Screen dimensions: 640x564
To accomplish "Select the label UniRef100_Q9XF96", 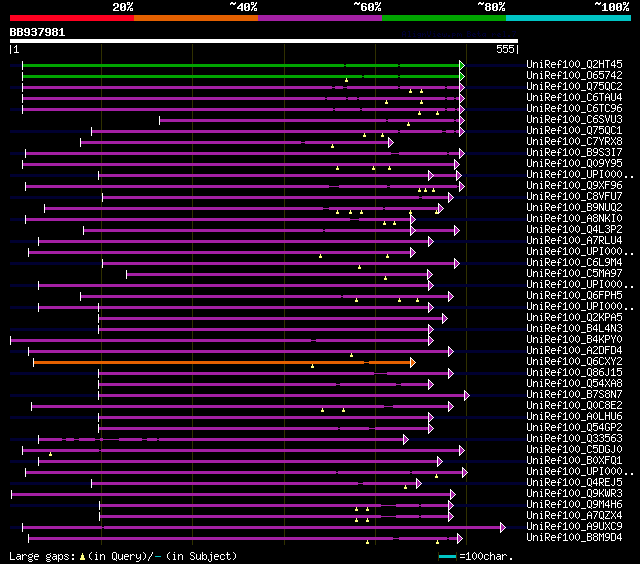I will click(x=574, y=186).
